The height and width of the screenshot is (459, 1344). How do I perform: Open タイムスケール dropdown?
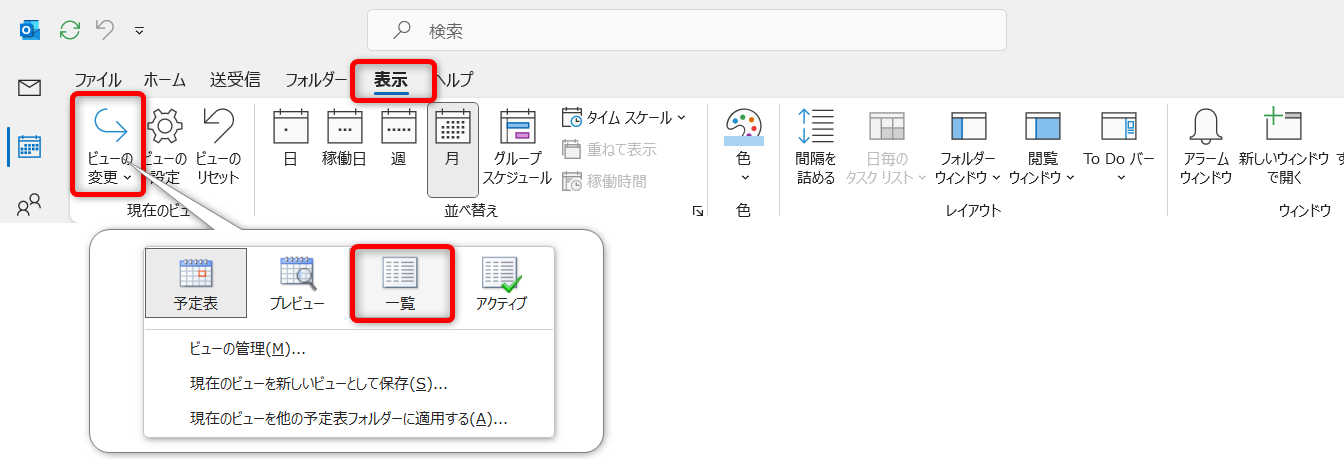[x=624, y=118]
